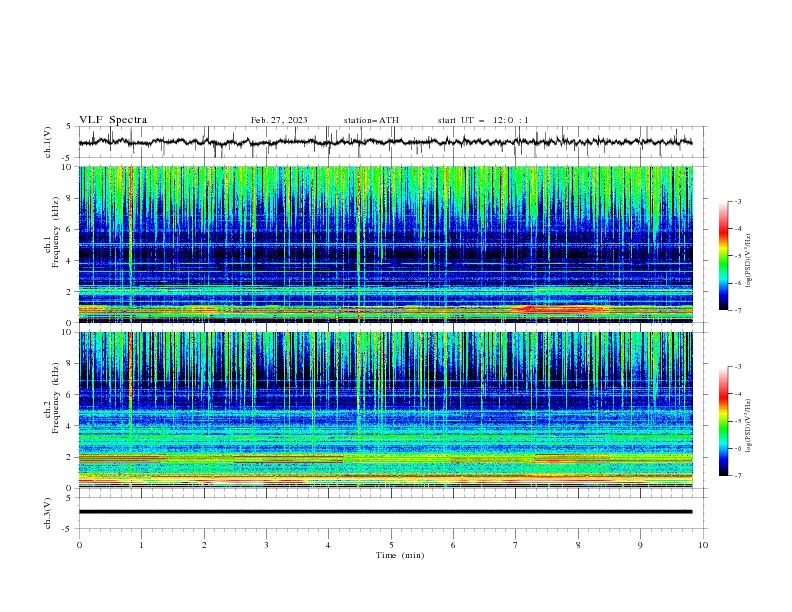Viewport: 792px width, 612px height.
Task: Click the "station=ATH" header label
Action: pyautogui.click(x=371, y=120)
